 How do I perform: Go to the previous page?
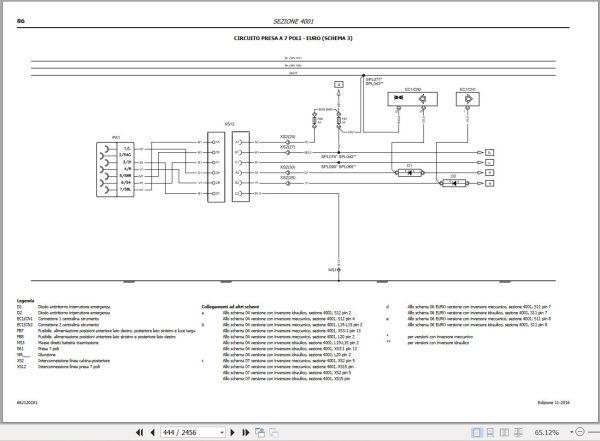152,433
